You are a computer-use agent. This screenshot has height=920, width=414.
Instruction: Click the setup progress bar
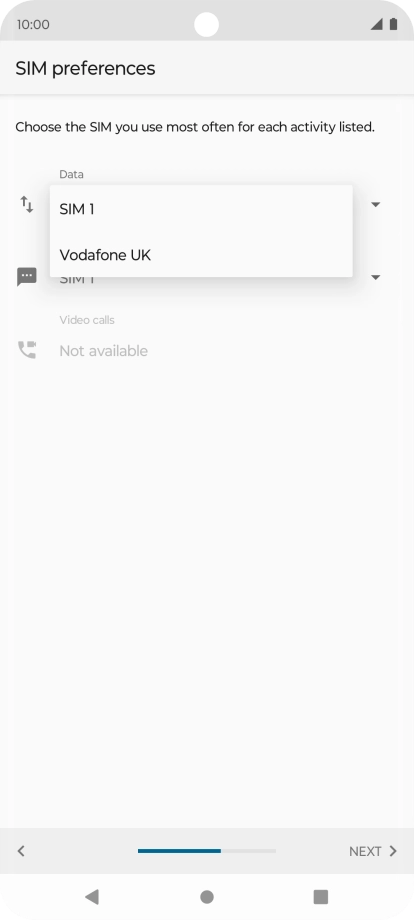coord(207,851)
